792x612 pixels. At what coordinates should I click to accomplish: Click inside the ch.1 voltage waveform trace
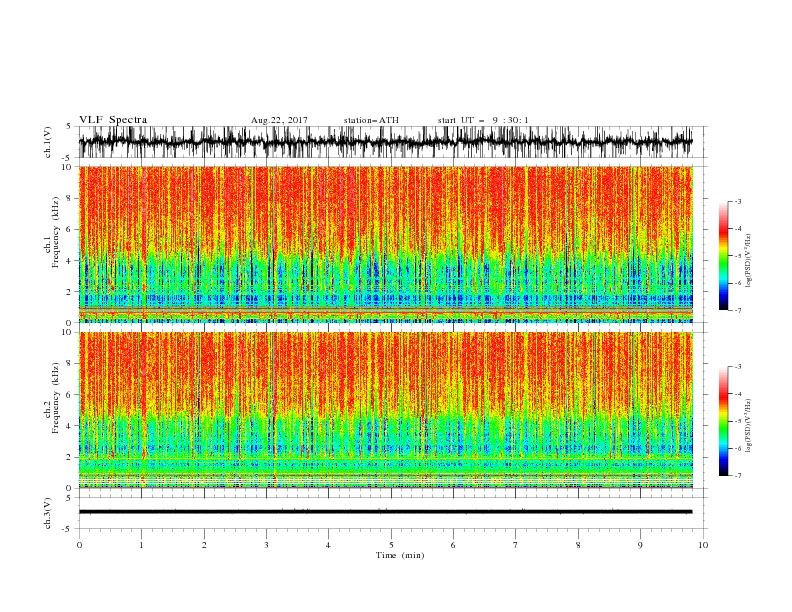385,142
